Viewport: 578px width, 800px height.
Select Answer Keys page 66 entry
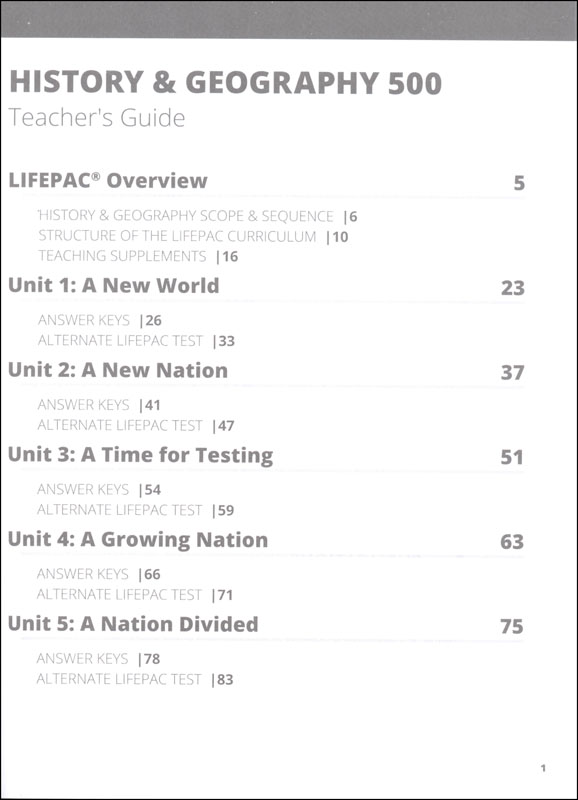[x=98, y=574]
